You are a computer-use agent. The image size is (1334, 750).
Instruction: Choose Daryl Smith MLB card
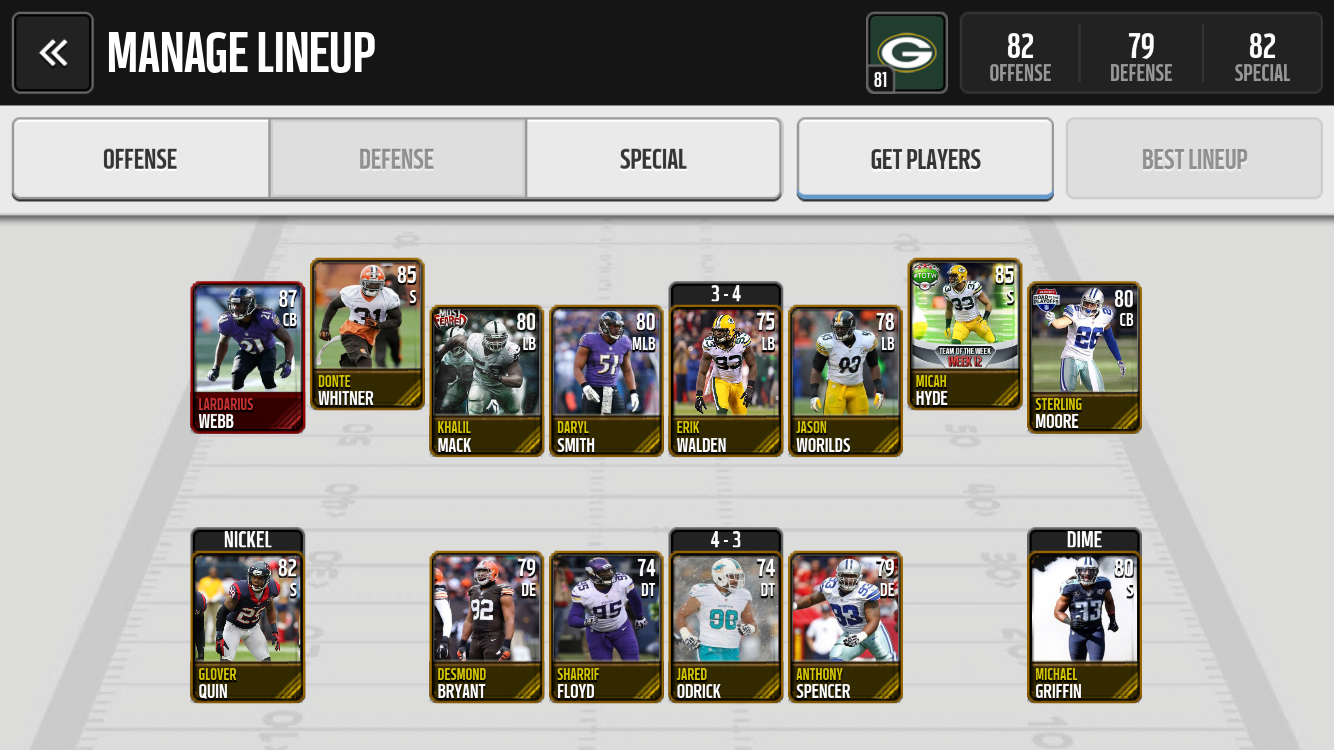pos(607,381)
